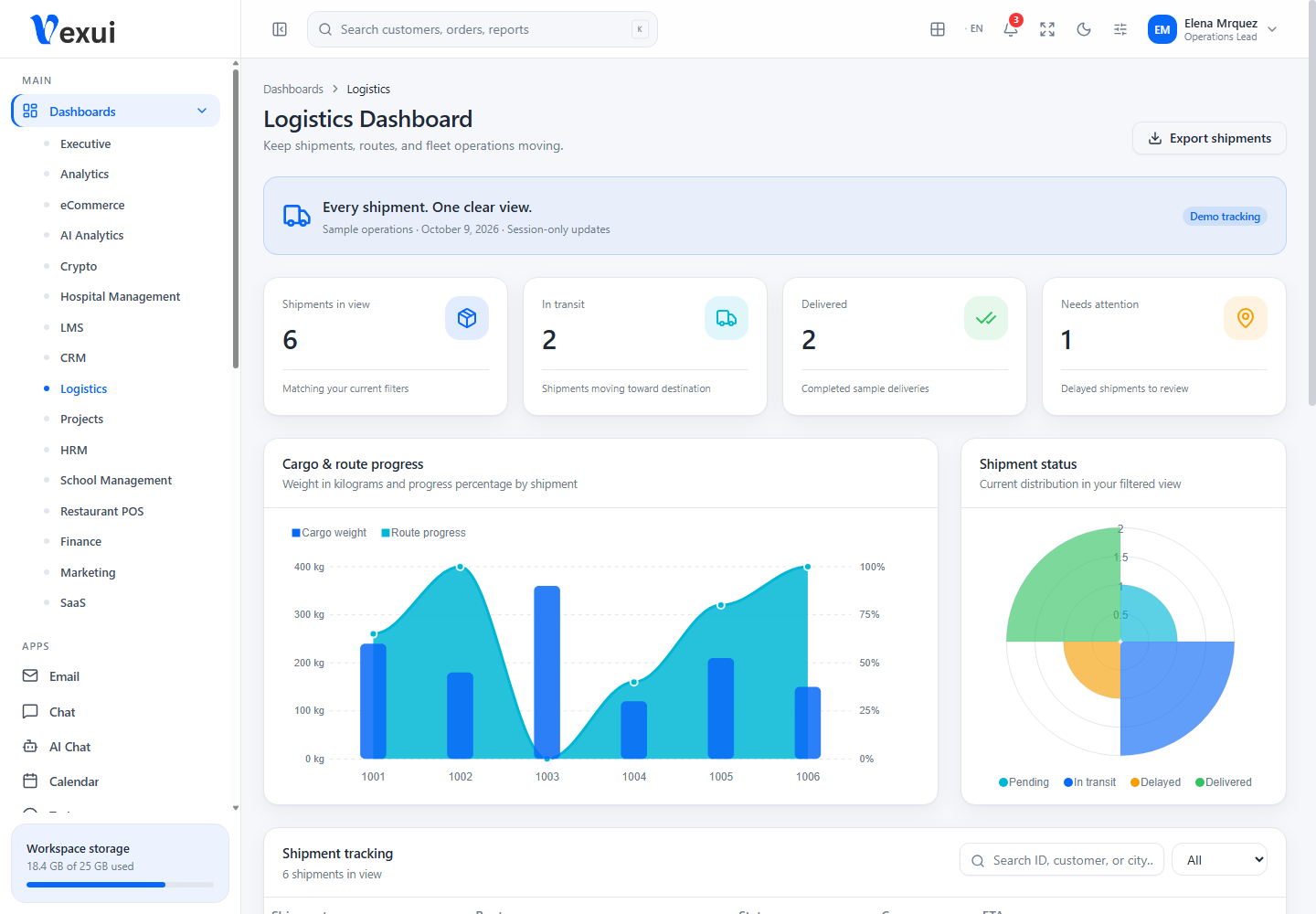Collapse the sidebar panel icon
This screenshot has width=1316, height=914.
point(280,29)
